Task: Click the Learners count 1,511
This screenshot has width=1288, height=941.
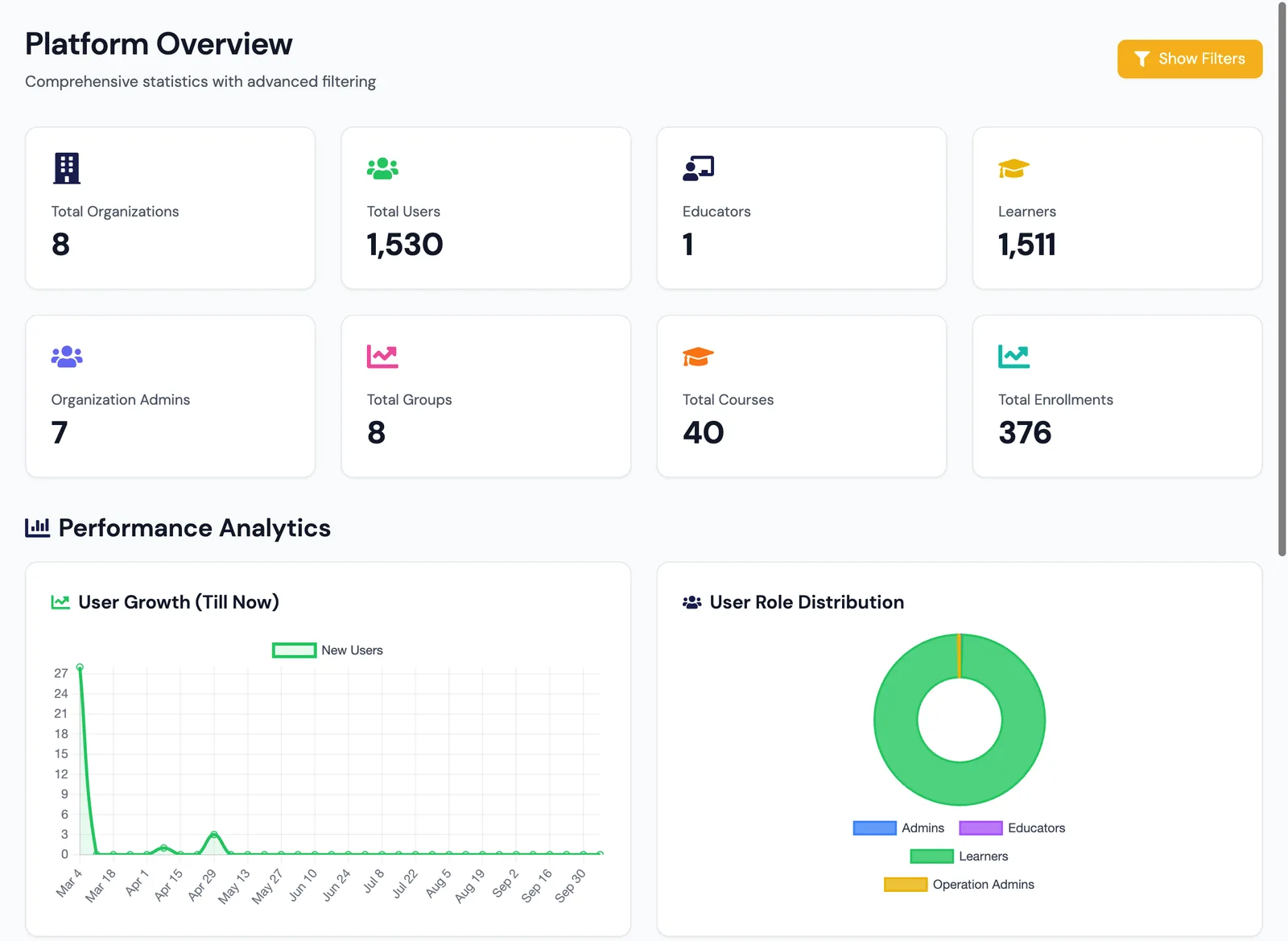Action: (1027, 245)
